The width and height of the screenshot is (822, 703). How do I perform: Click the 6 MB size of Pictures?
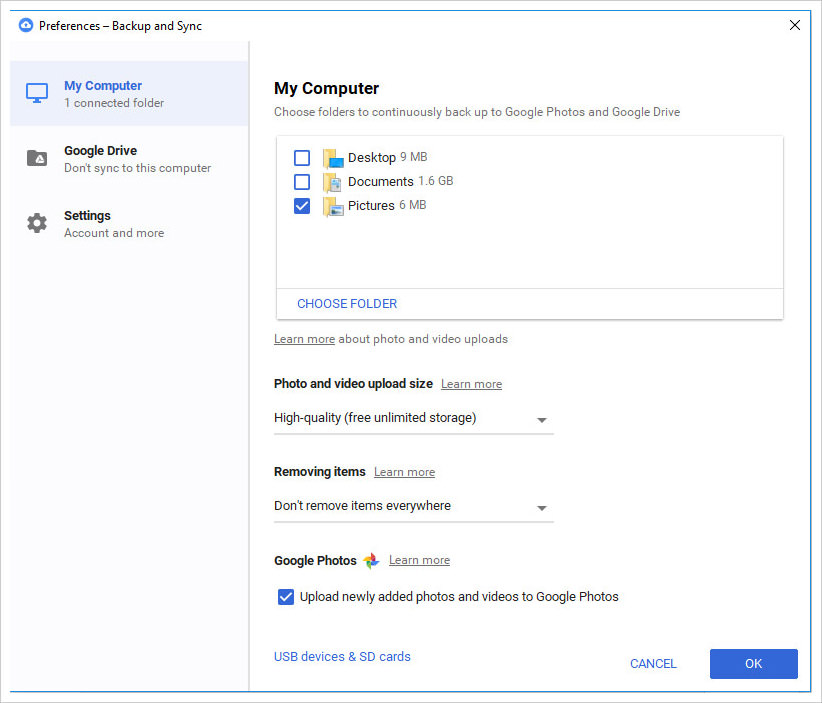(x=413, y=205)
